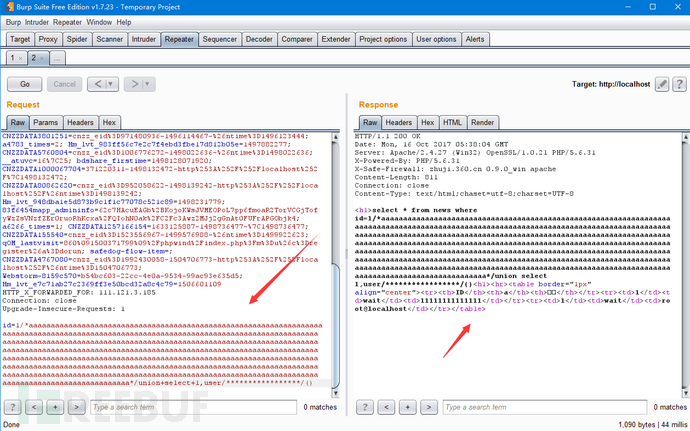
Task: Open the back history dropdown arrow
Action: click(x=111, y=84)
